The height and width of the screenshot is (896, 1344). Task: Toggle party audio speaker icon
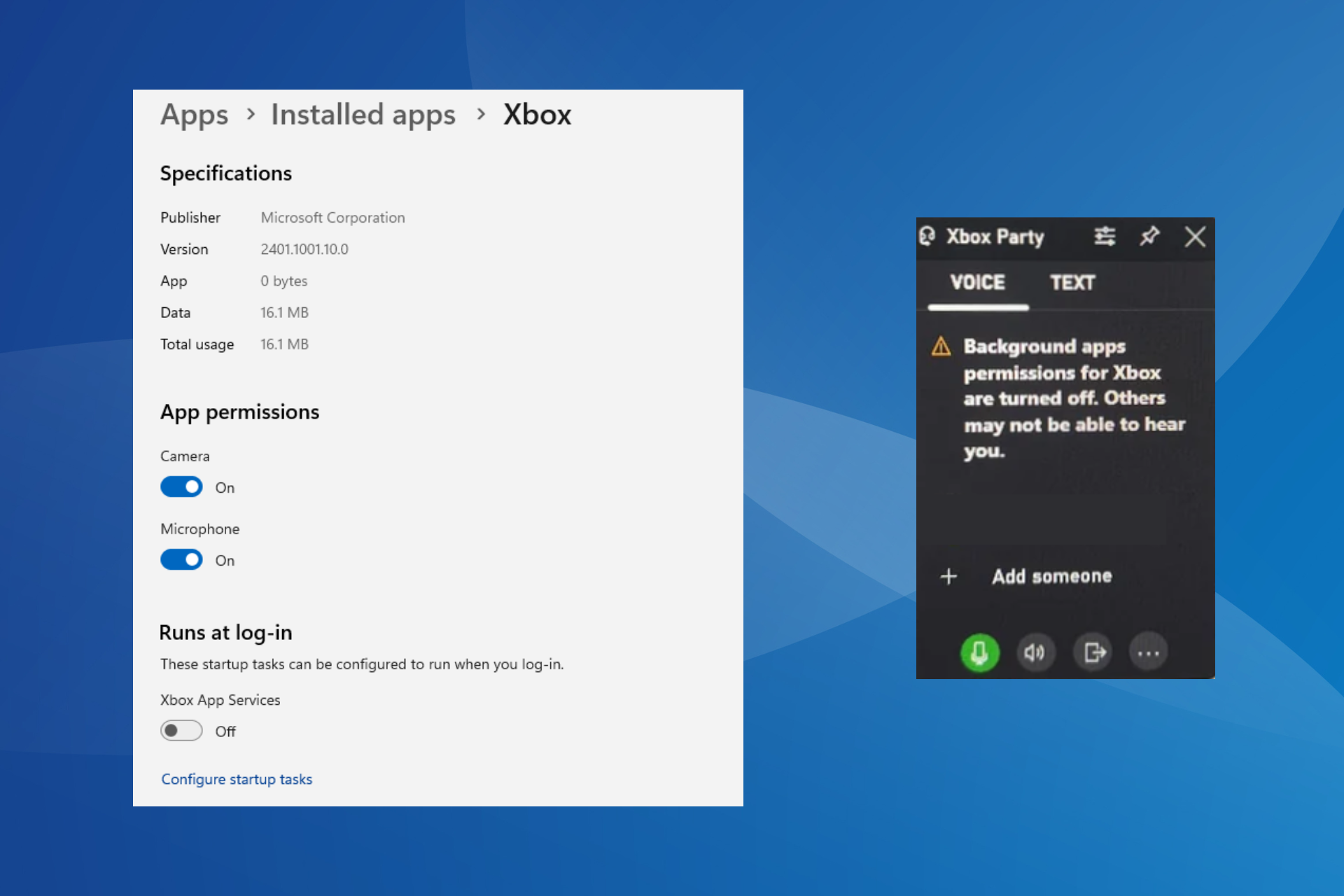[x=1035, y=652]
